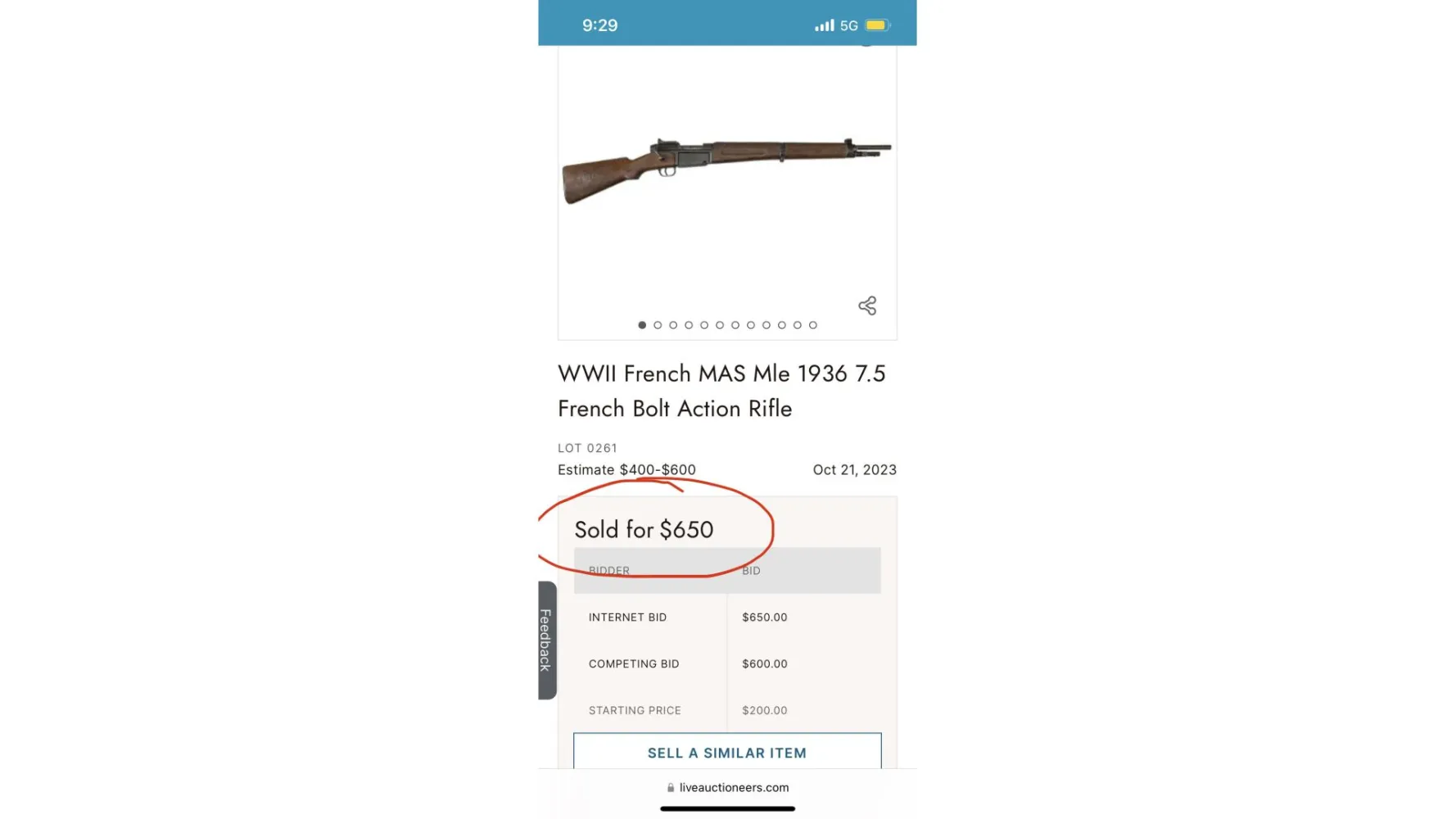
Task: Select the sixth image carousel dot
Action: coord(720,325)
